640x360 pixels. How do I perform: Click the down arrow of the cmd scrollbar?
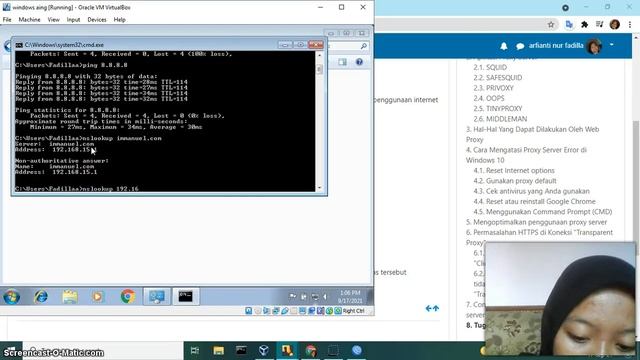[319, 188]
